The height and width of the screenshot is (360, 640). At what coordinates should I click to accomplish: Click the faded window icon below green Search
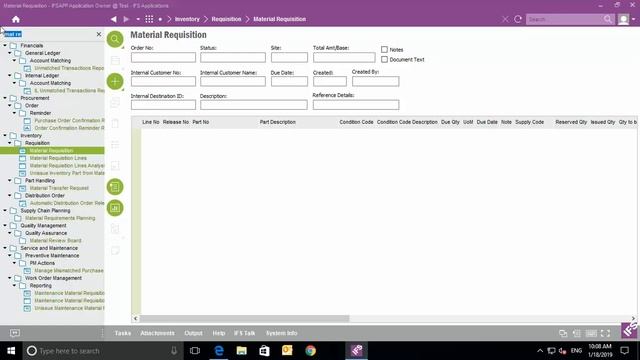click(115, 60)
